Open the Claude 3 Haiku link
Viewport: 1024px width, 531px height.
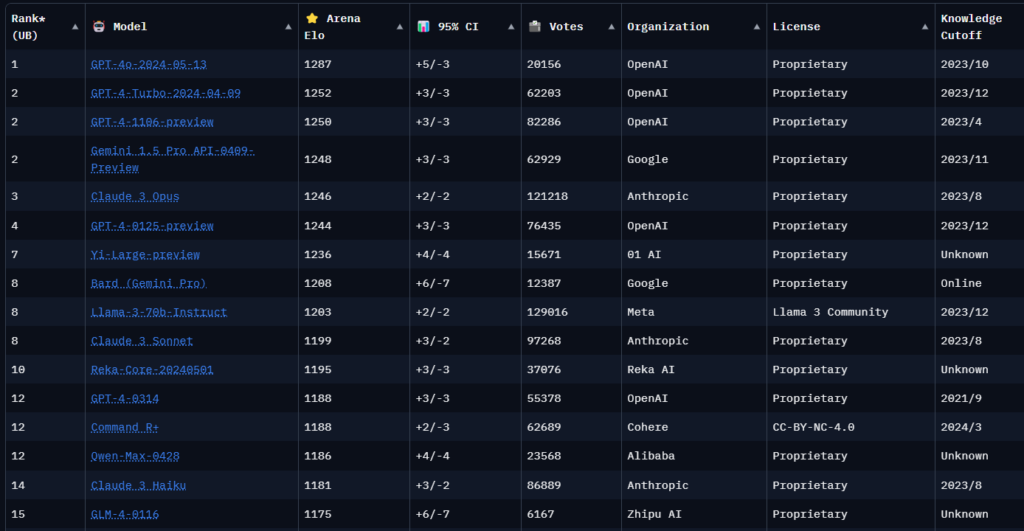[138, 485]
